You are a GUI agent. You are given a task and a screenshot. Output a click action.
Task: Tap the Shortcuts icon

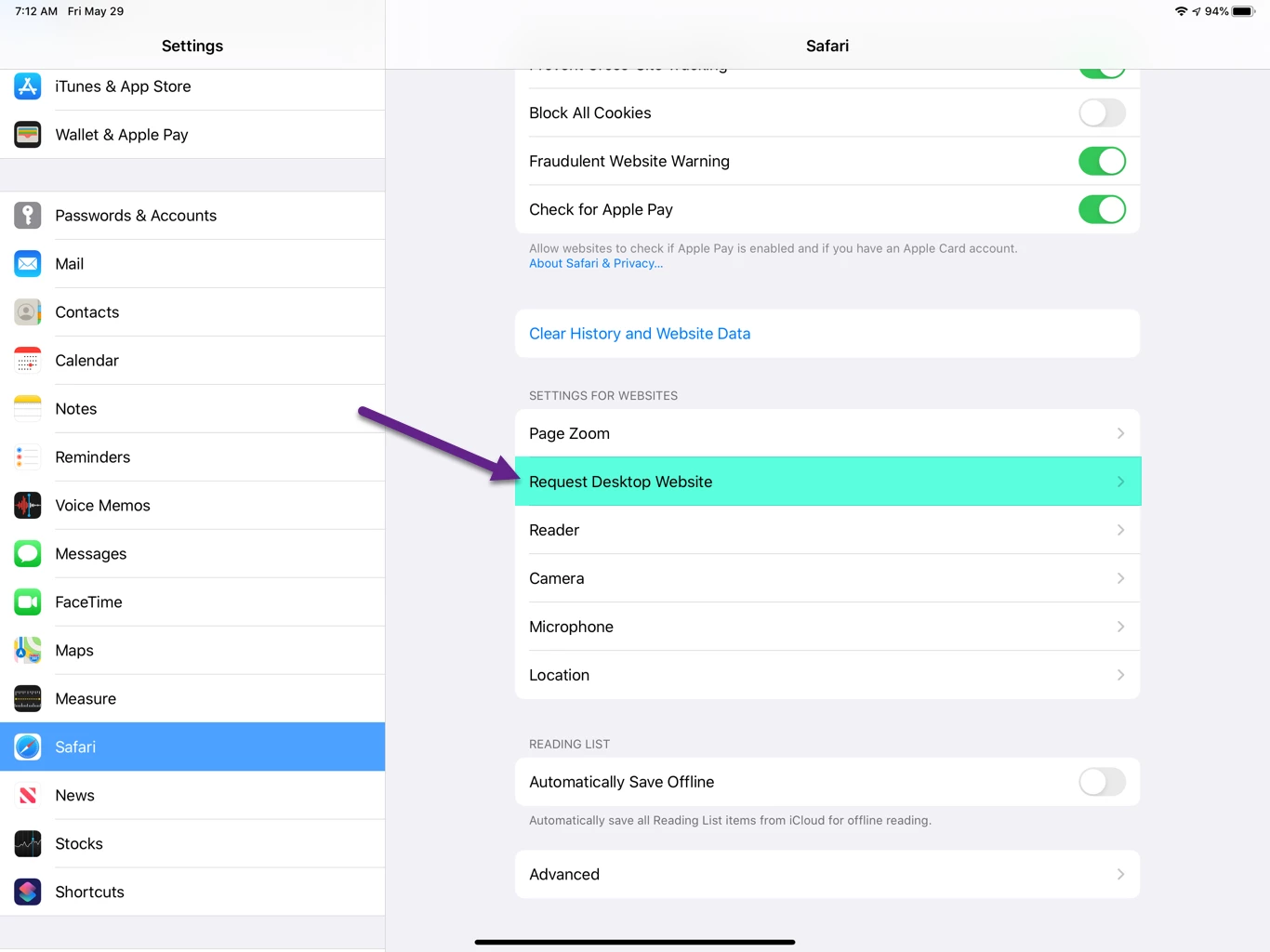[x=28, y=892]
